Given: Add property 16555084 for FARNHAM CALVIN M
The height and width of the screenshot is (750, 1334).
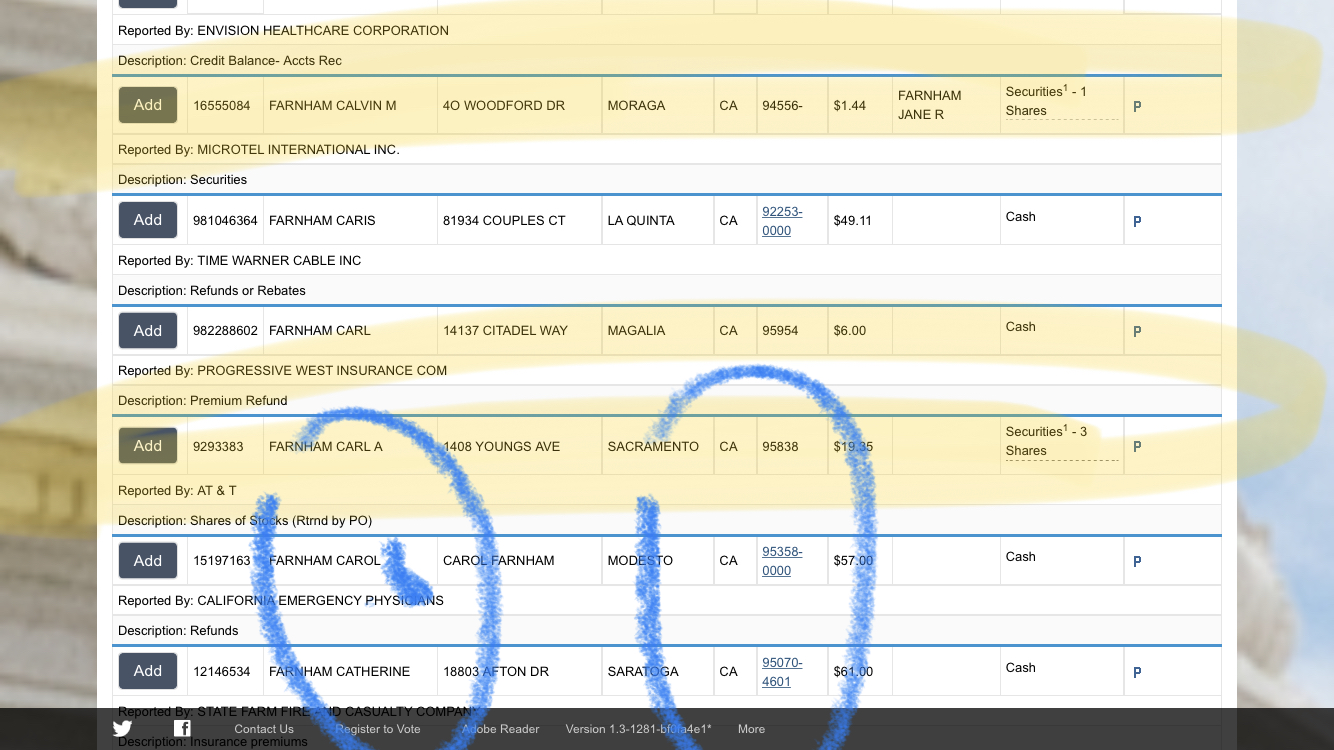Looking at the screenshot, I should point(148,105).
